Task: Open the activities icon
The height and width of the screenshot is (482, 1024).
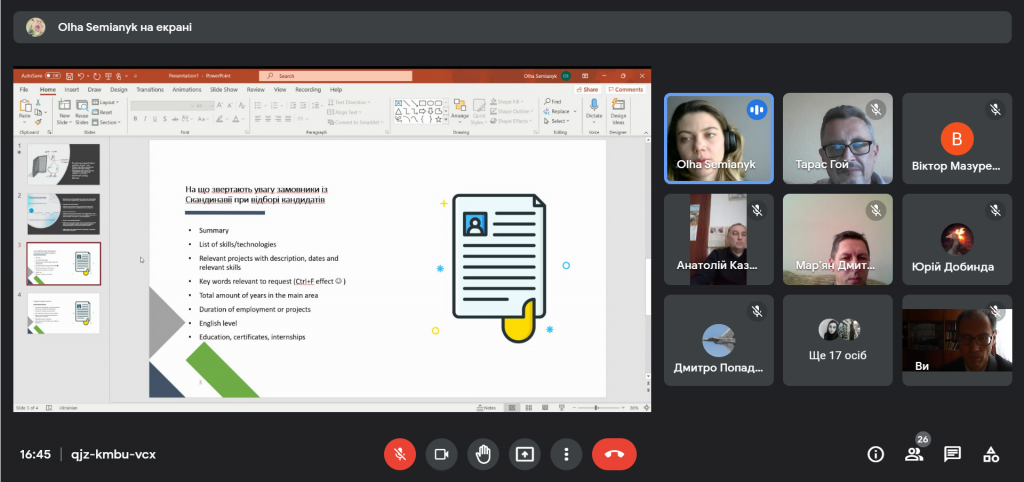Action: pyautogui.click(x=991, y=455)
